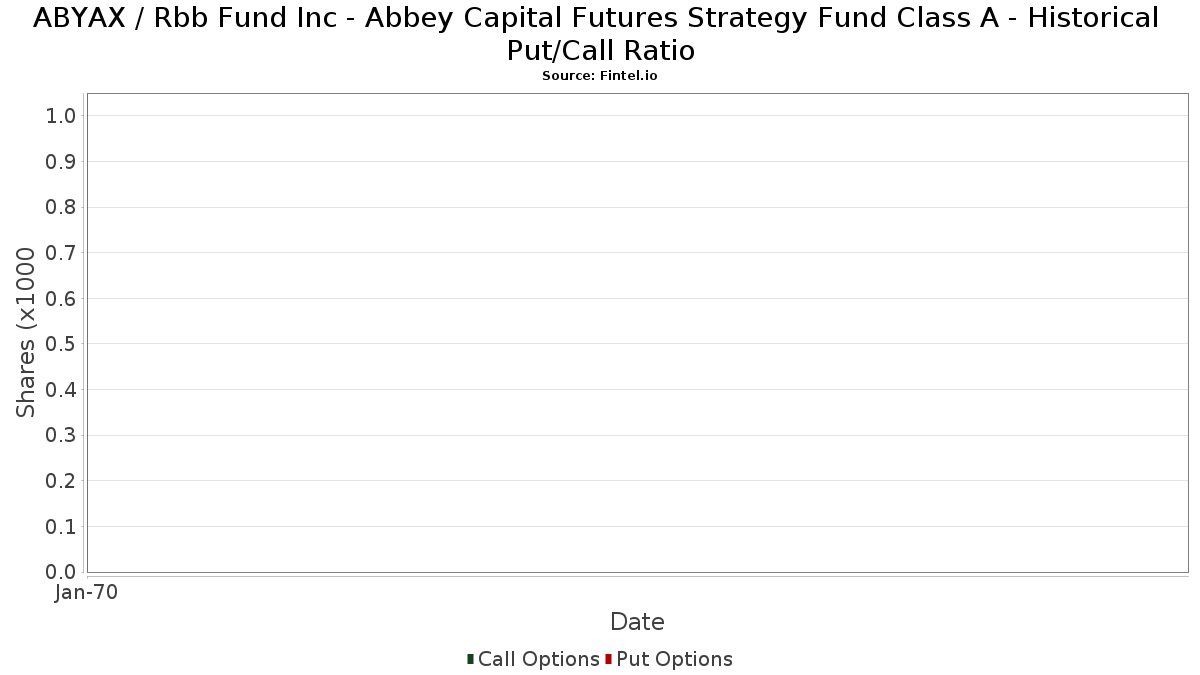Viewport: 1200px width, 675px height.
Task: Choose the 0.3 y-axis tick label
Action: tap(61, 435)
